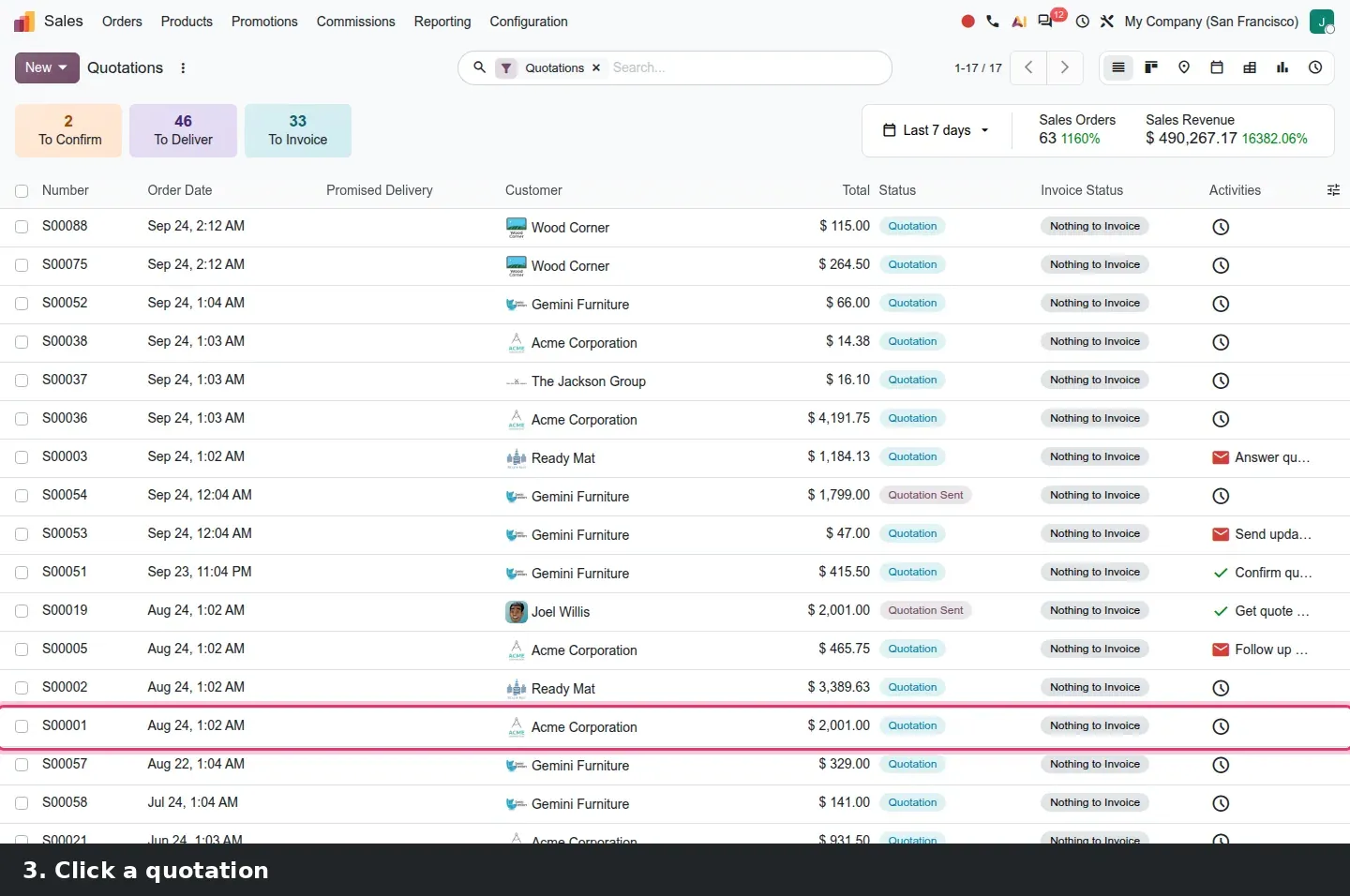This screenshot has width=1350, height=896.
Task: Open the Promotions menu
Action: tap(264, 22)
